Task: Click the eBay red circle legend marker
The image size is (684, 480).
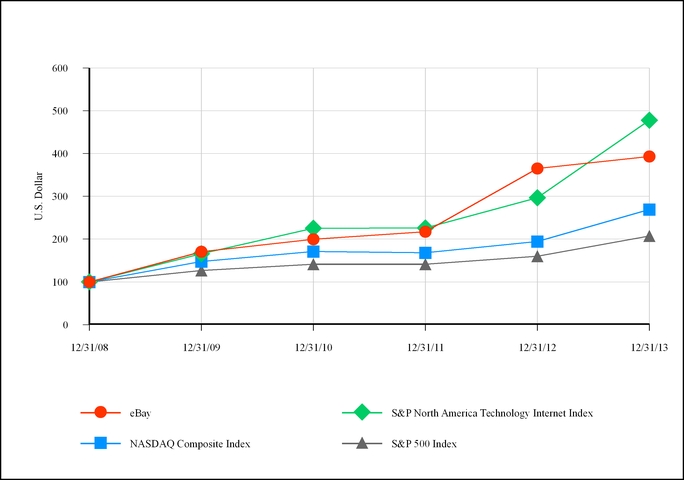Action: (x=99, y=412)
